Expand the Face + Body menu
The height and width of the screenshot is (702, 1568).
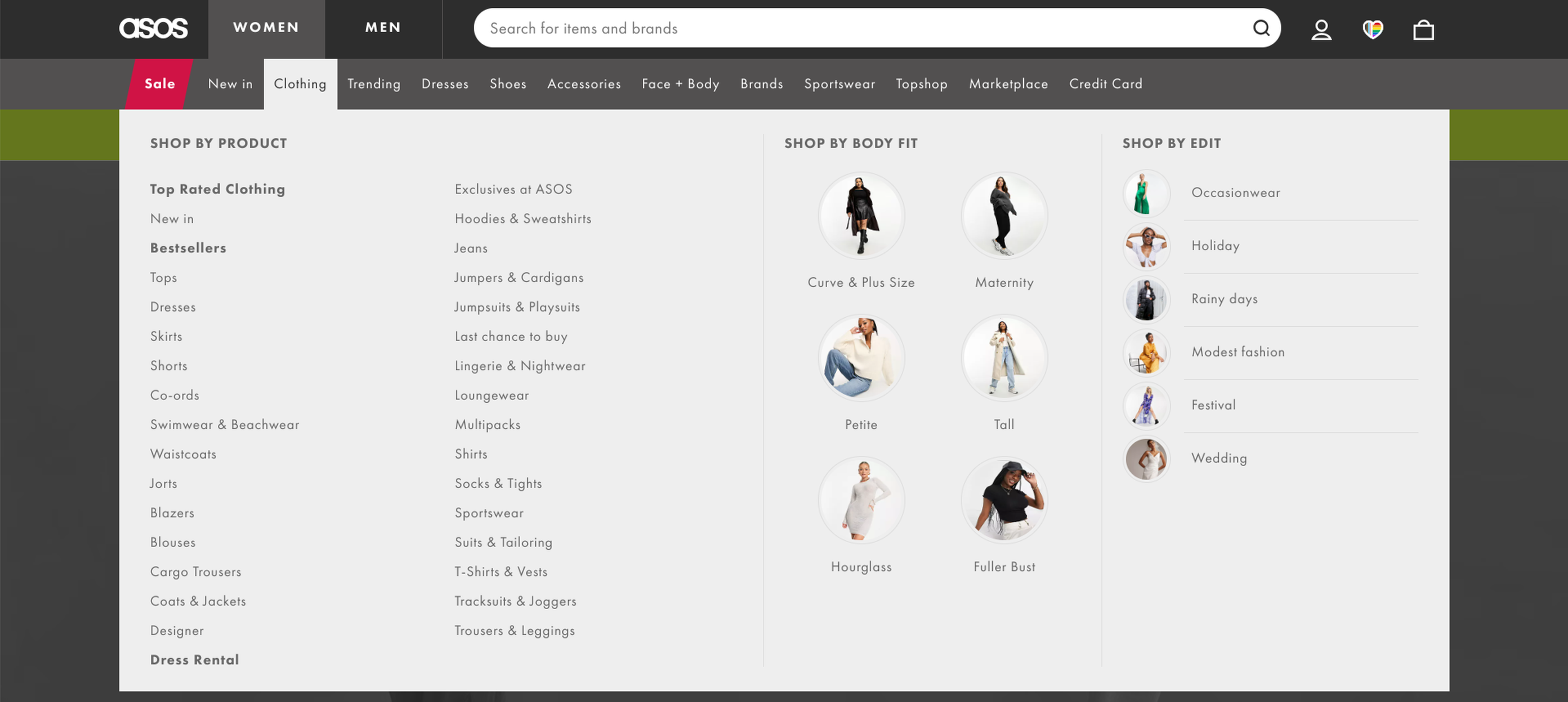tap(680, 84)
